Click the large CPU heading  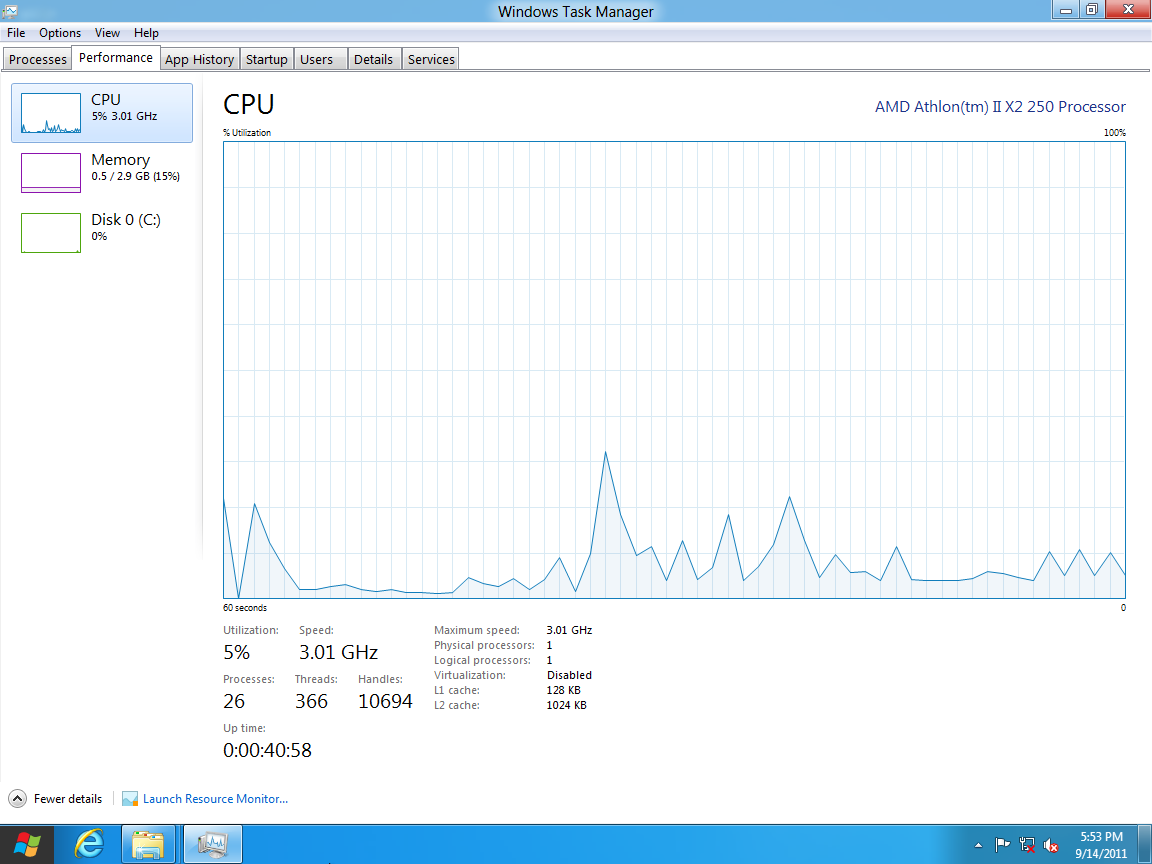tap(248, 104)
